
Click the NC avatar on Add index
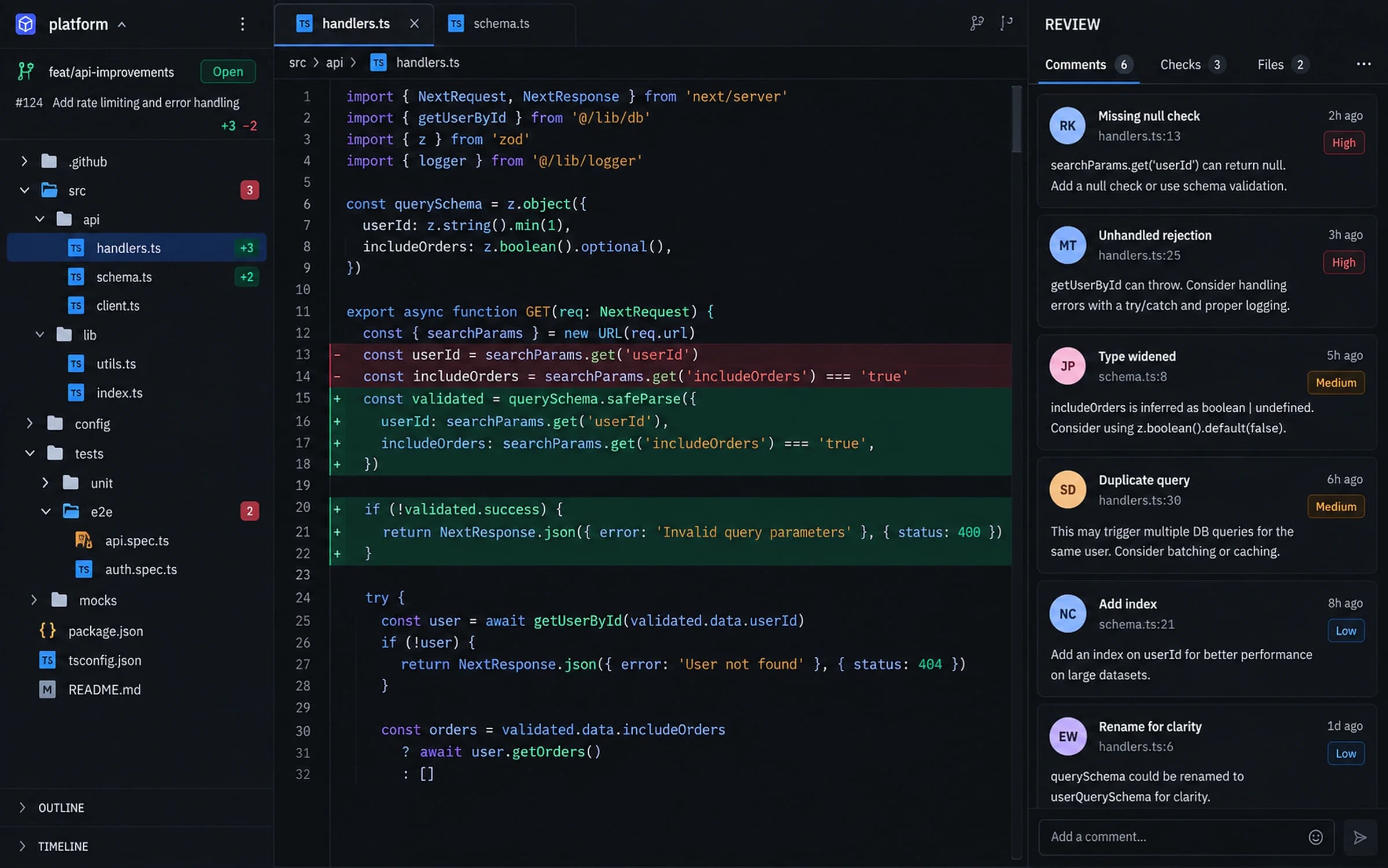pyautogui.click(x=1067, y=614)
